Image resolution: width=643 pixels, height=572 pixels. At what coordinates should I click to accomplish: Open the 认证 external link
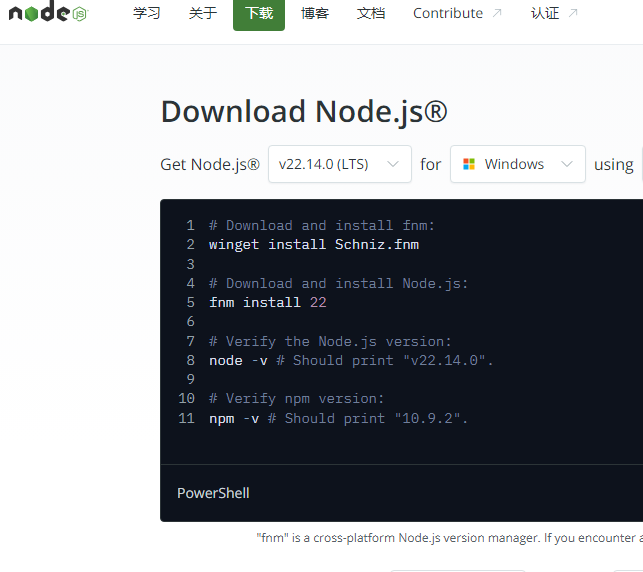[x=554, y=13]
